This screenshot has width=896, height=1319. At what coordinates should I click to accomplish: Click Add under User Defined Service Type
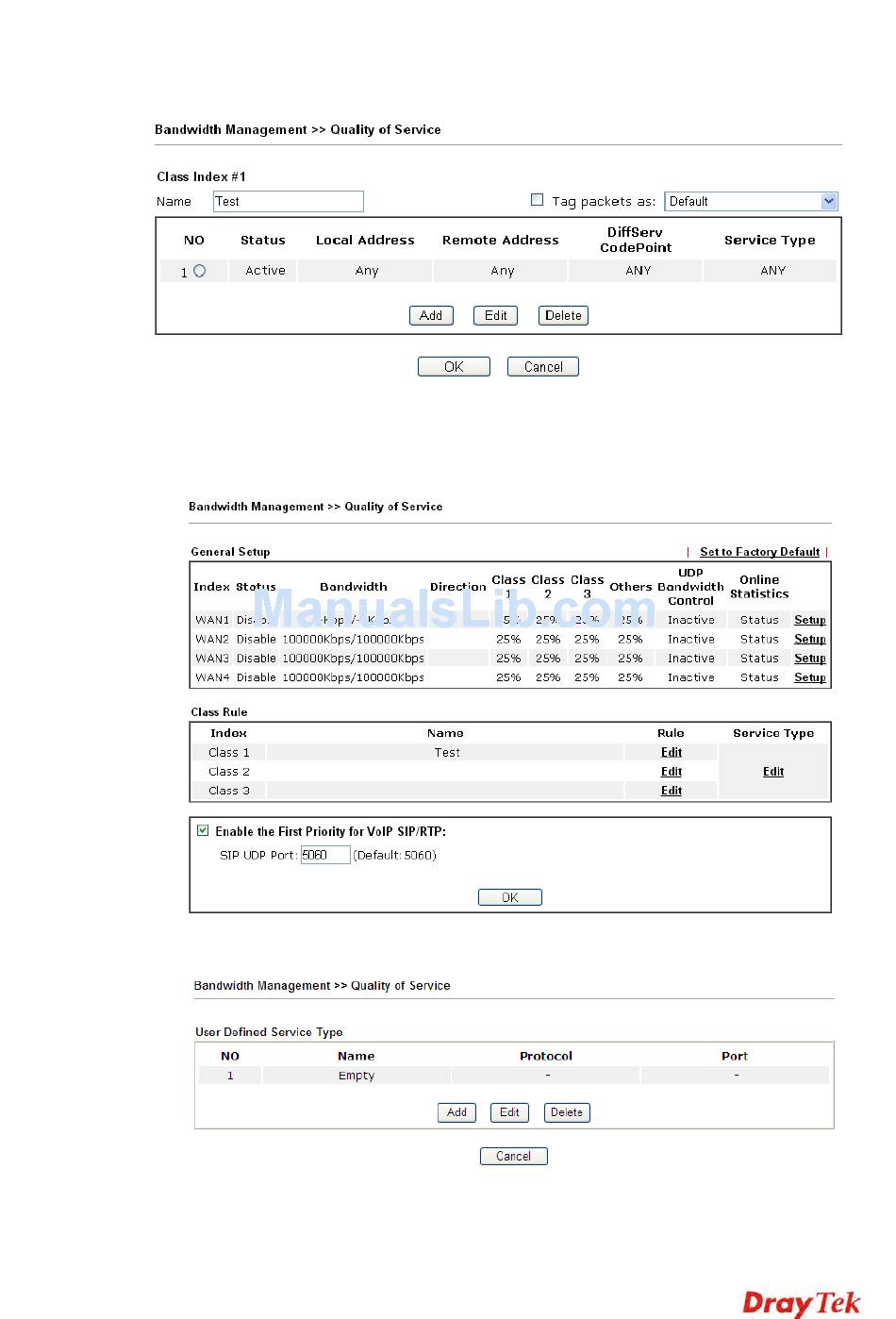coord(456,1112)
